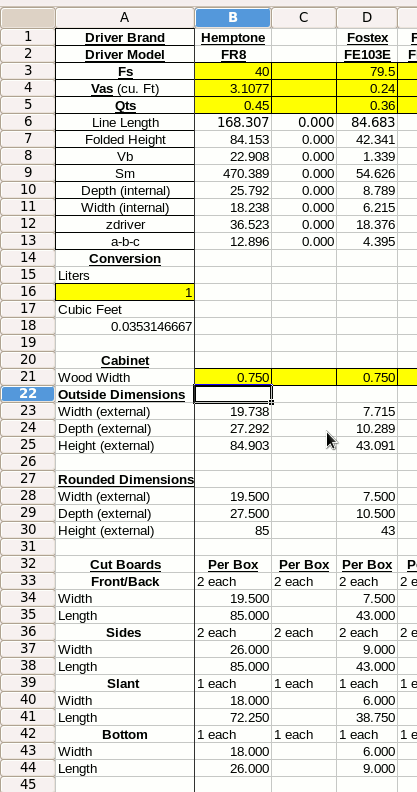Click the 84.683 cell
This screenshot has height=792, width=417.
[367, 123]
